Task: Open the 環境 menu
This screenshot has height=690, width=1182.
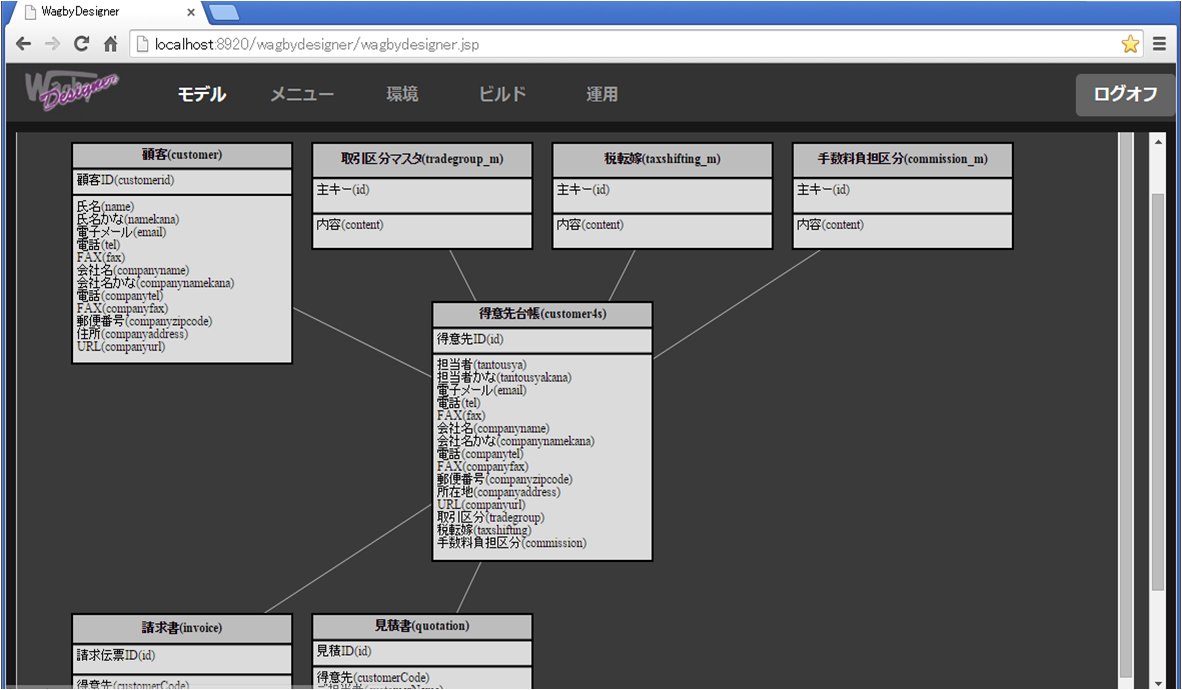Action: coord(402,94)
